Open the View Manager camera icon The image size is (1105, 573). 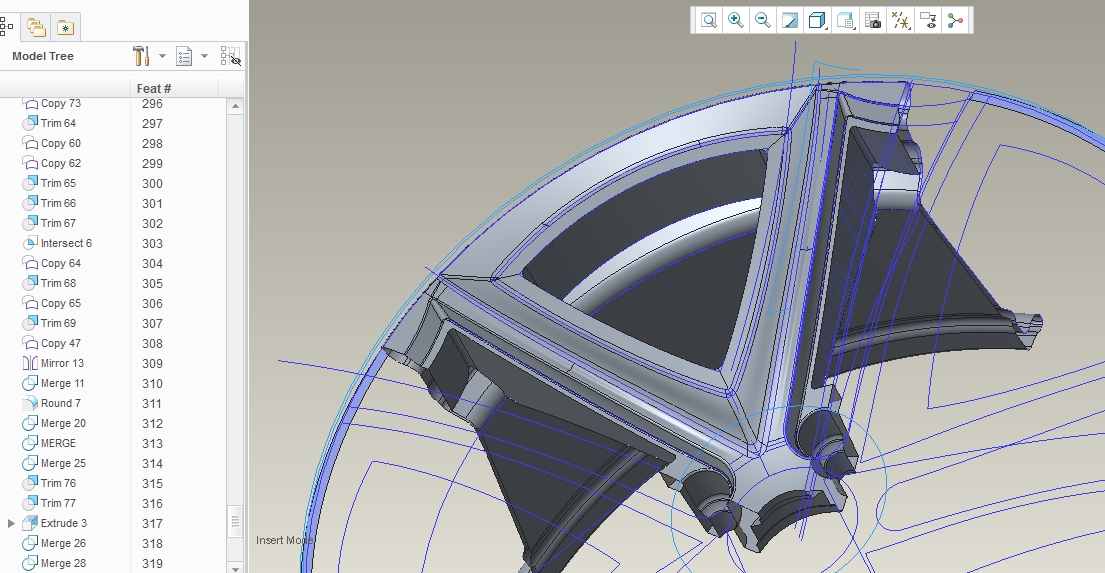click(x=872, y=20)
